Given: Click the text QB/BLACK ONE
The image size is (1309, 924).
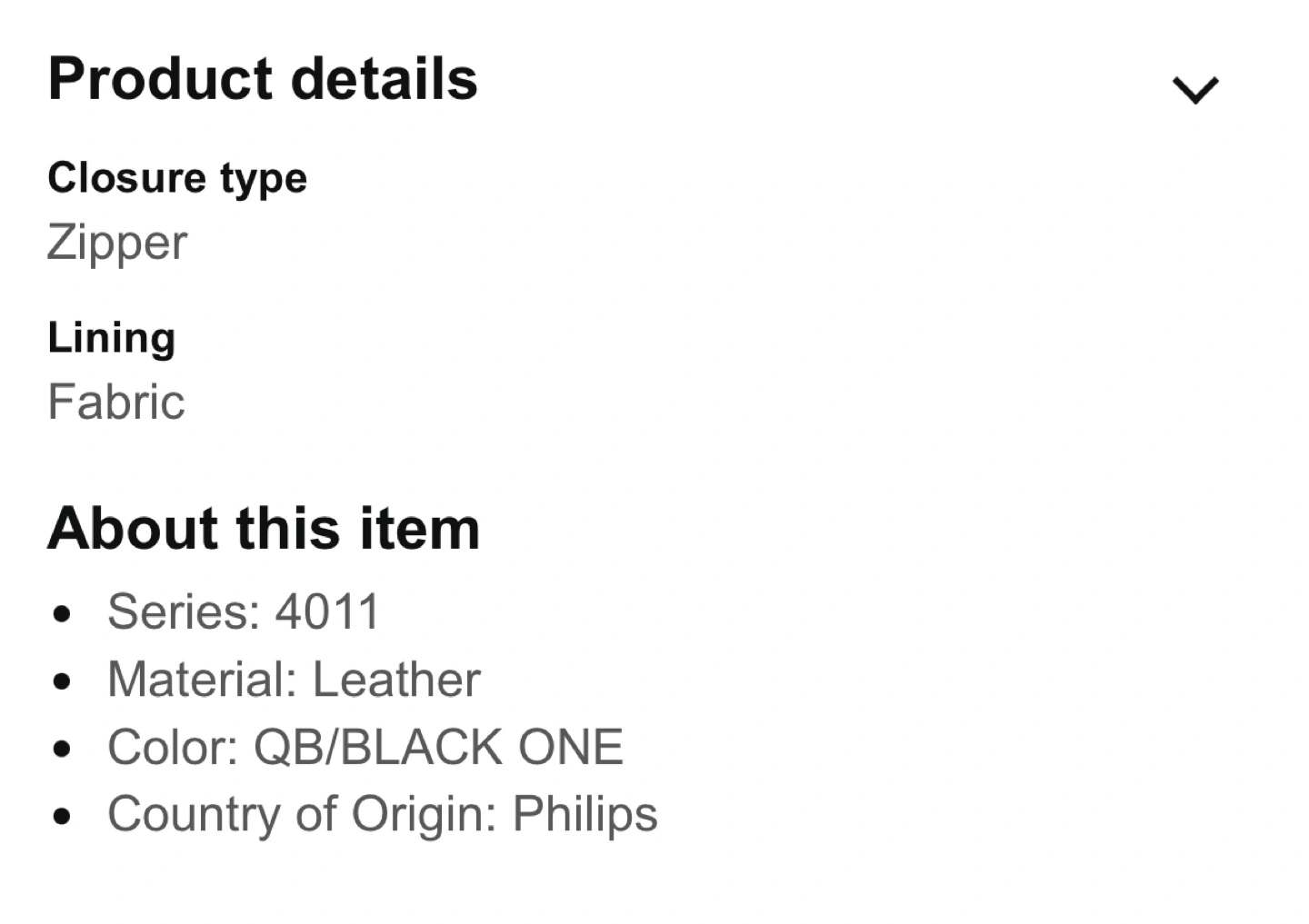Looking at the screenshot, I should (x=438, y=748).
